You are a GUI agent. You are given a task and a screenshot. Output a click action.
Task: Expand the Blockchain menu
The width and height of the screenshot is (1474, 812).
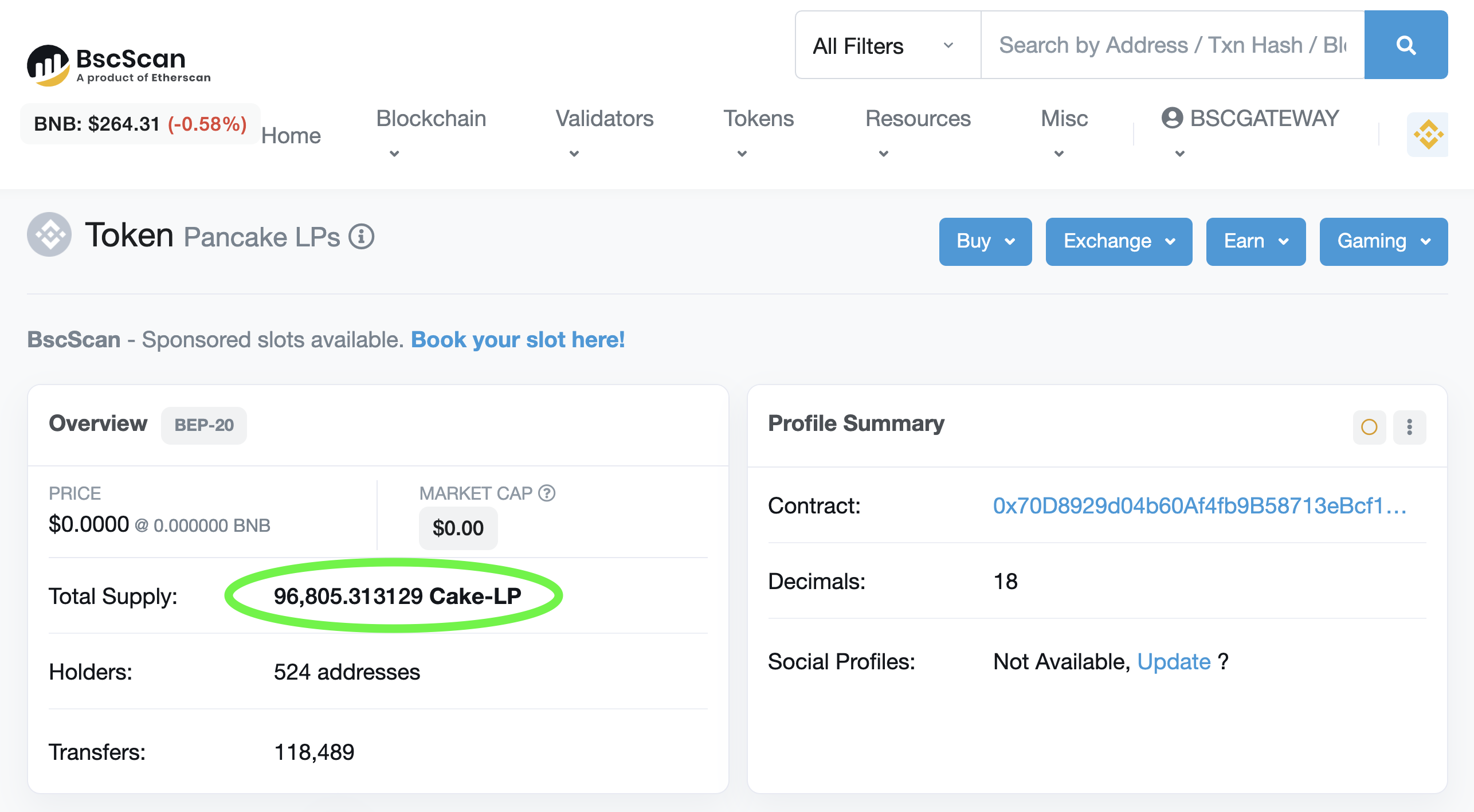pyautogui.click(x=431, y=134)
